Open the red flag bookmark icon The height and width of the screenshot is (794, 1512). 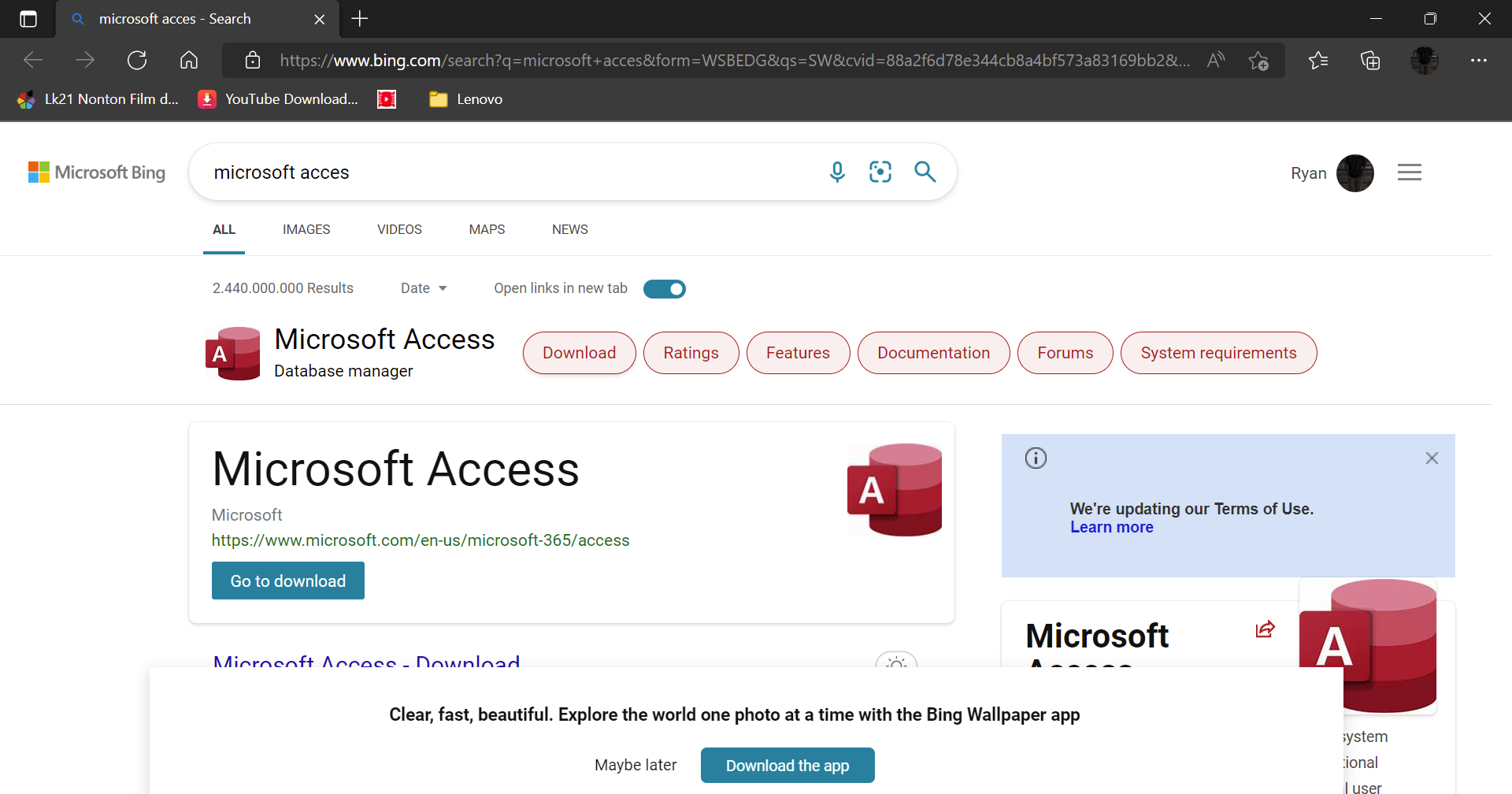click(387, 99)
